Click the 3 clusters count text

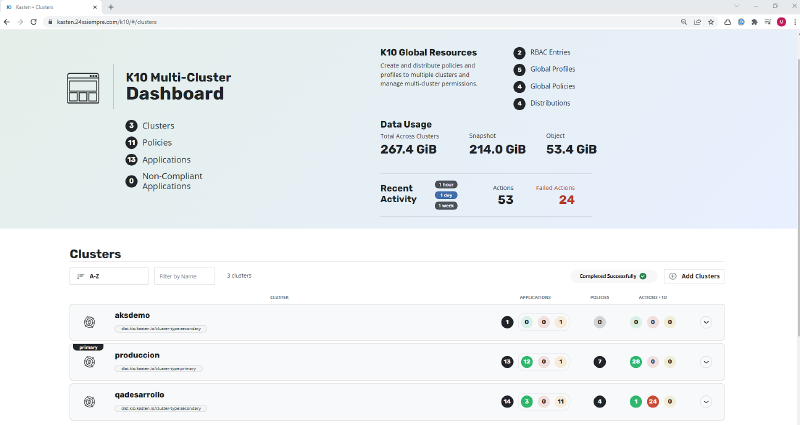point(239,276)
